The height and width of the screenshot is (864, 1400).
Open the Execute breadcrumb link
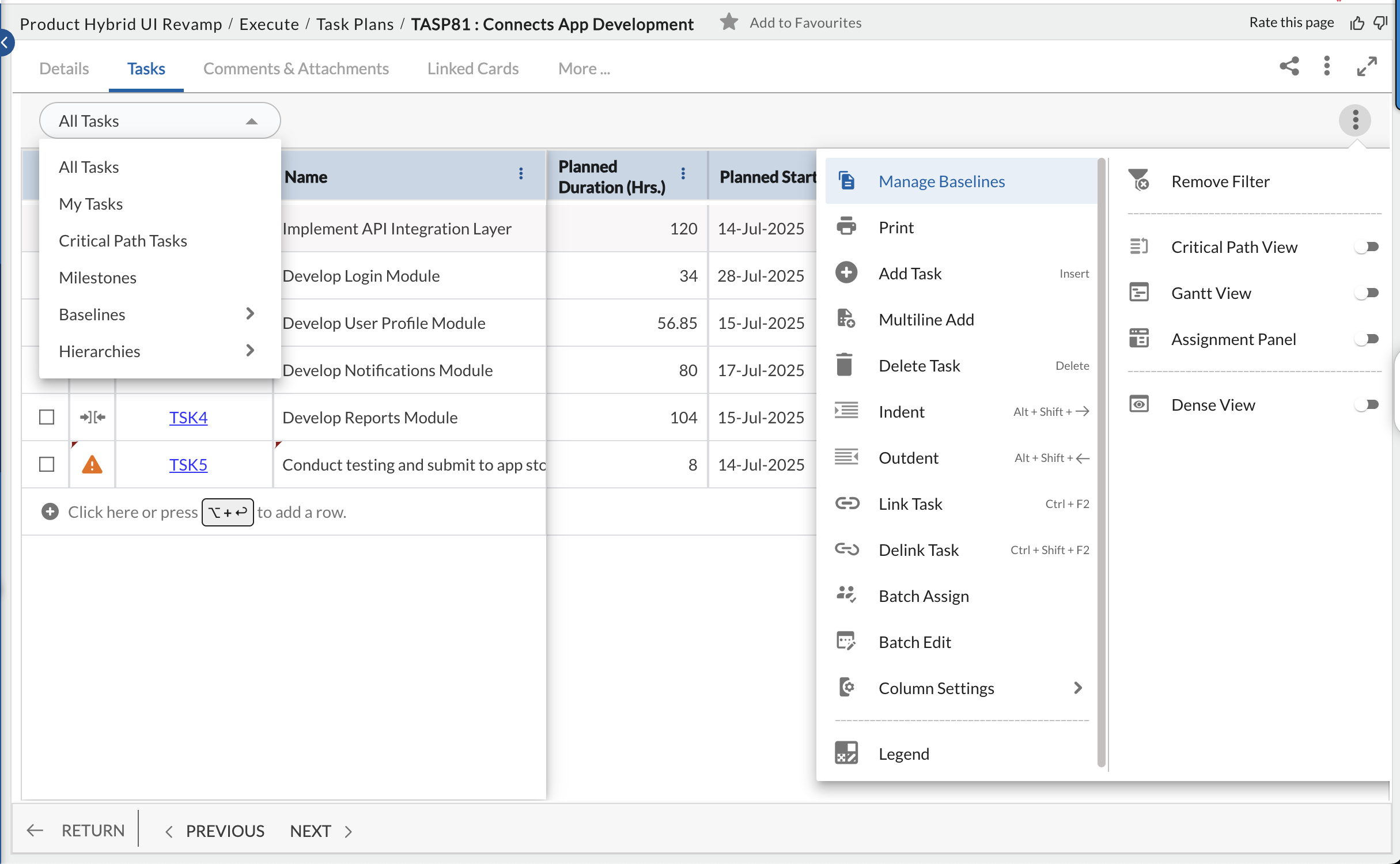point(269,24)
